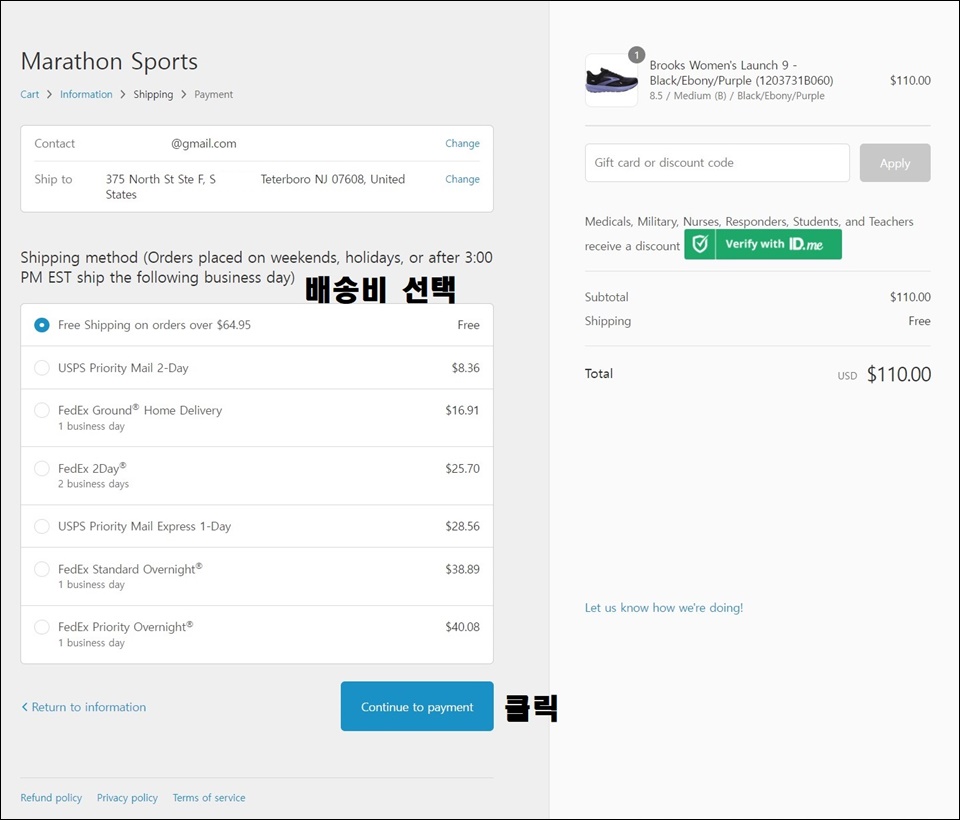Click the $25.70 FedEx 2Day price
Viewport: 960px width, 820px height.
462,468
